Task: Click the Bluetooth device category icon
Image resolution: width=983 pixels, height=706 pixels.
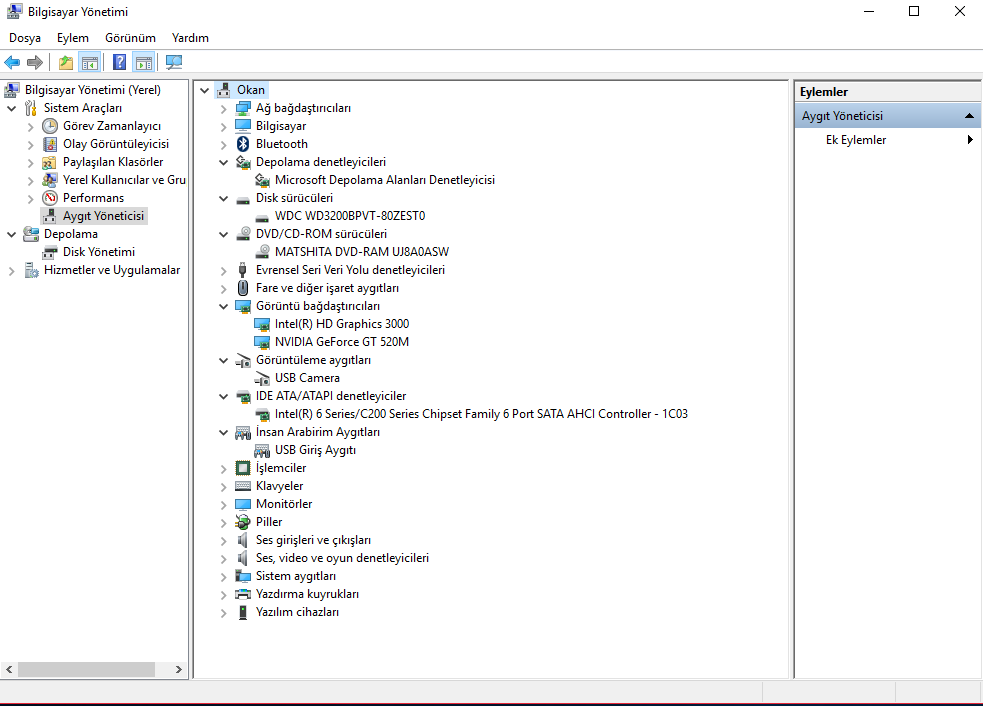Action: coord(243,144)
